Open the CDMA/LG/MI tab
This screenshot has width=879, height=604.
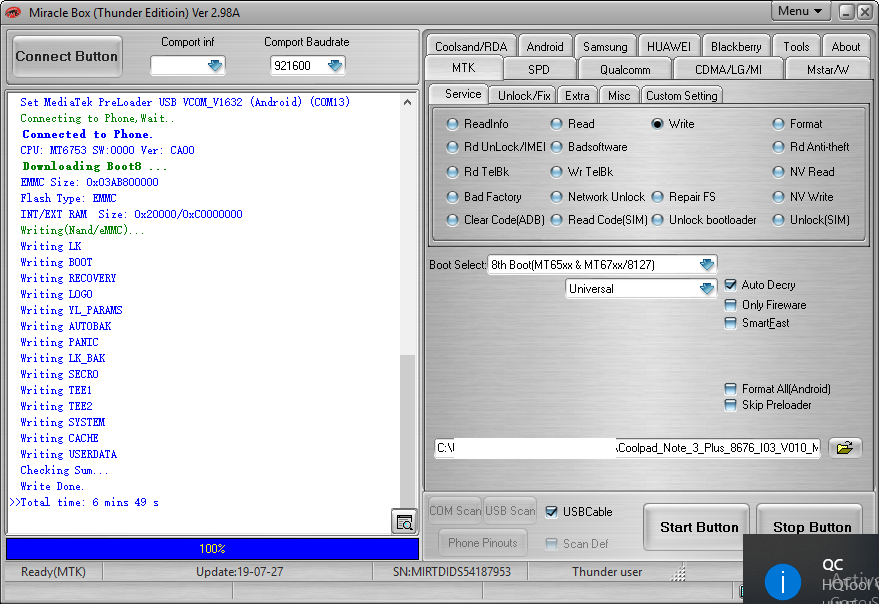728,70
